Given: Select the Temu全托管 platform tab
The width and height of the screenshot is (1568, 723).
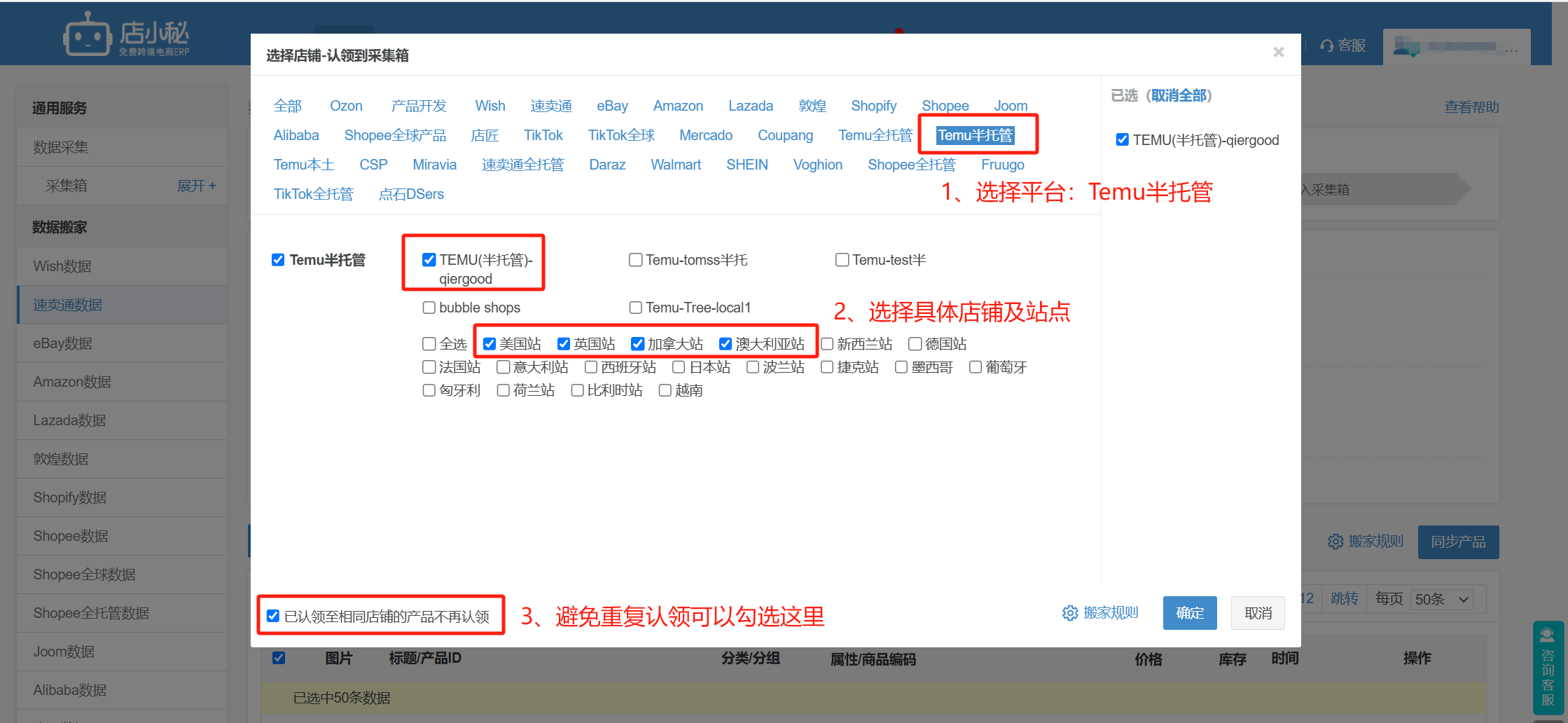Looking at the screenshot, I should point(875,135).
